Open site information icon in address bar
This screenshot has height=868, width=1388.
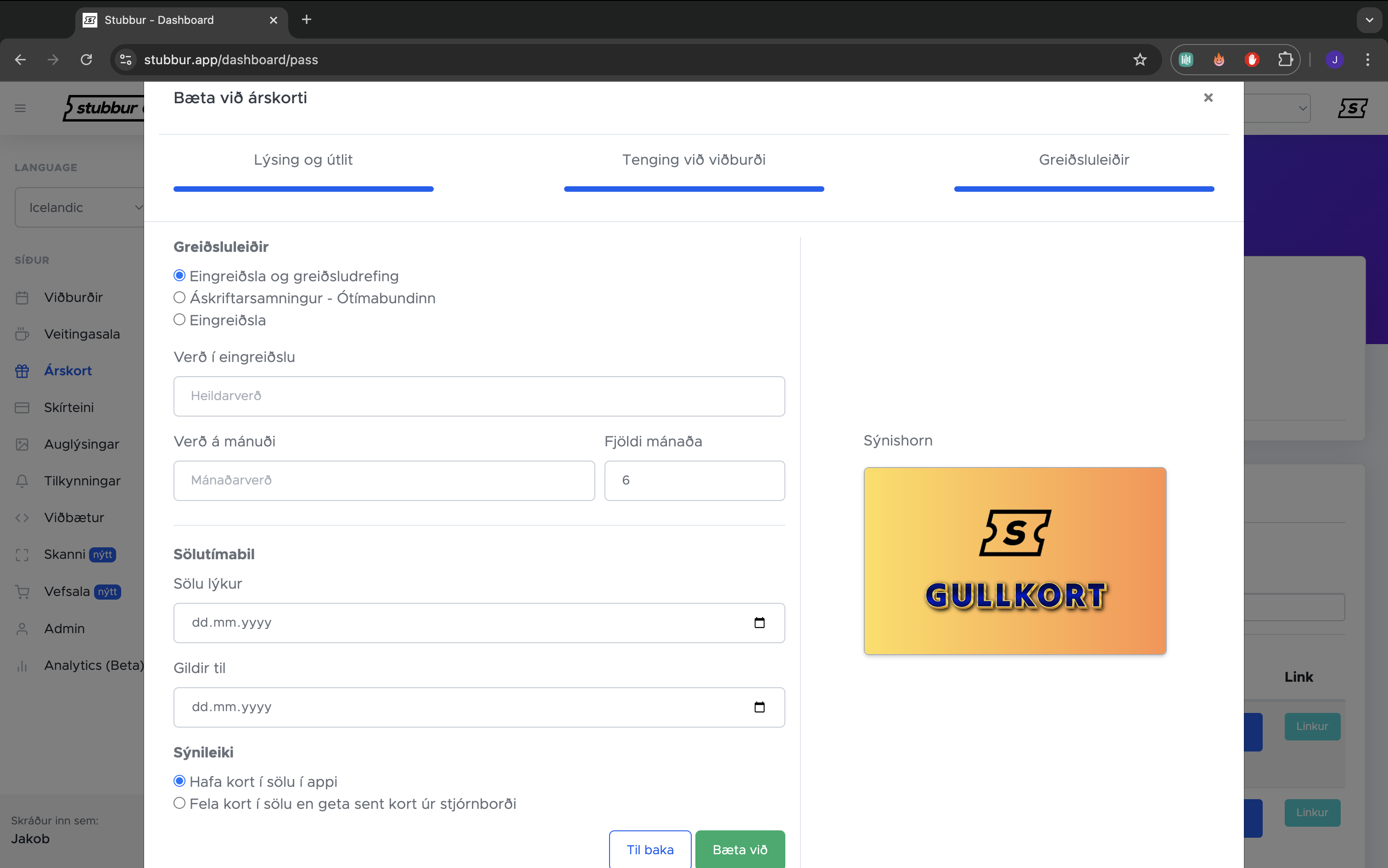tap(126, 60)
